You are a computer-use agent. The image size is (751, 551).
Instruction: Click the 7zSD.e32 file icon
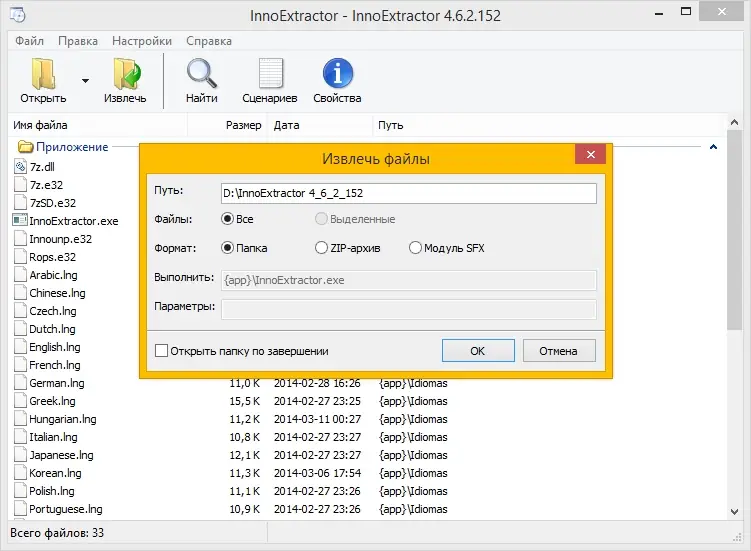(x=20, y=203)
